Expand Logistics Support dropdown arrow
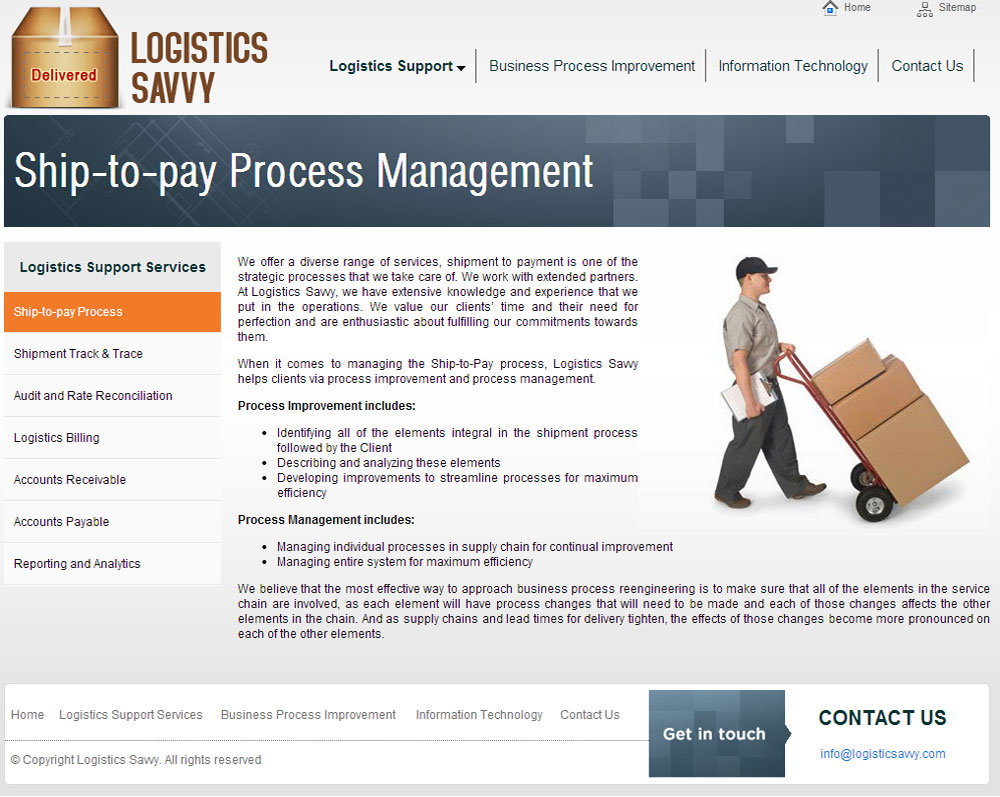The image size is (1000, 797). click(461, 68)
